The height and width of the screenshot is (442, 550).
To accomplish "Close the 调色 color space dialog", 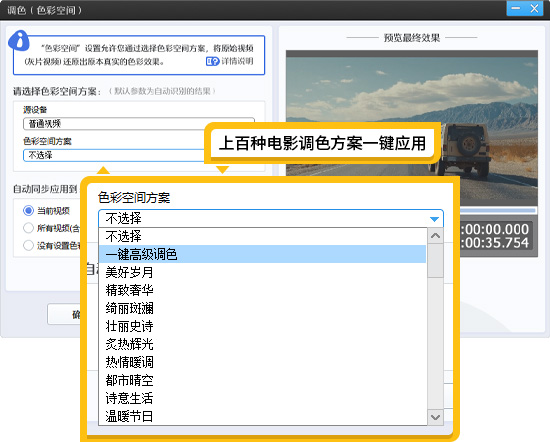I will pos(534,8).
